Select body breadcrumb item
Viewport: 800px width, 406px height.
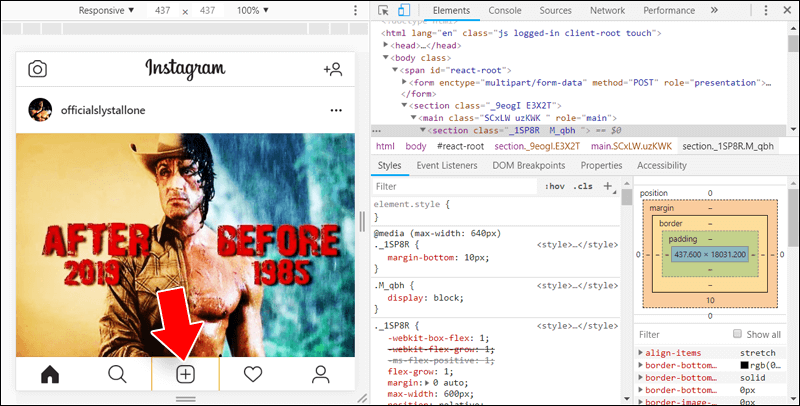(416, 146)
